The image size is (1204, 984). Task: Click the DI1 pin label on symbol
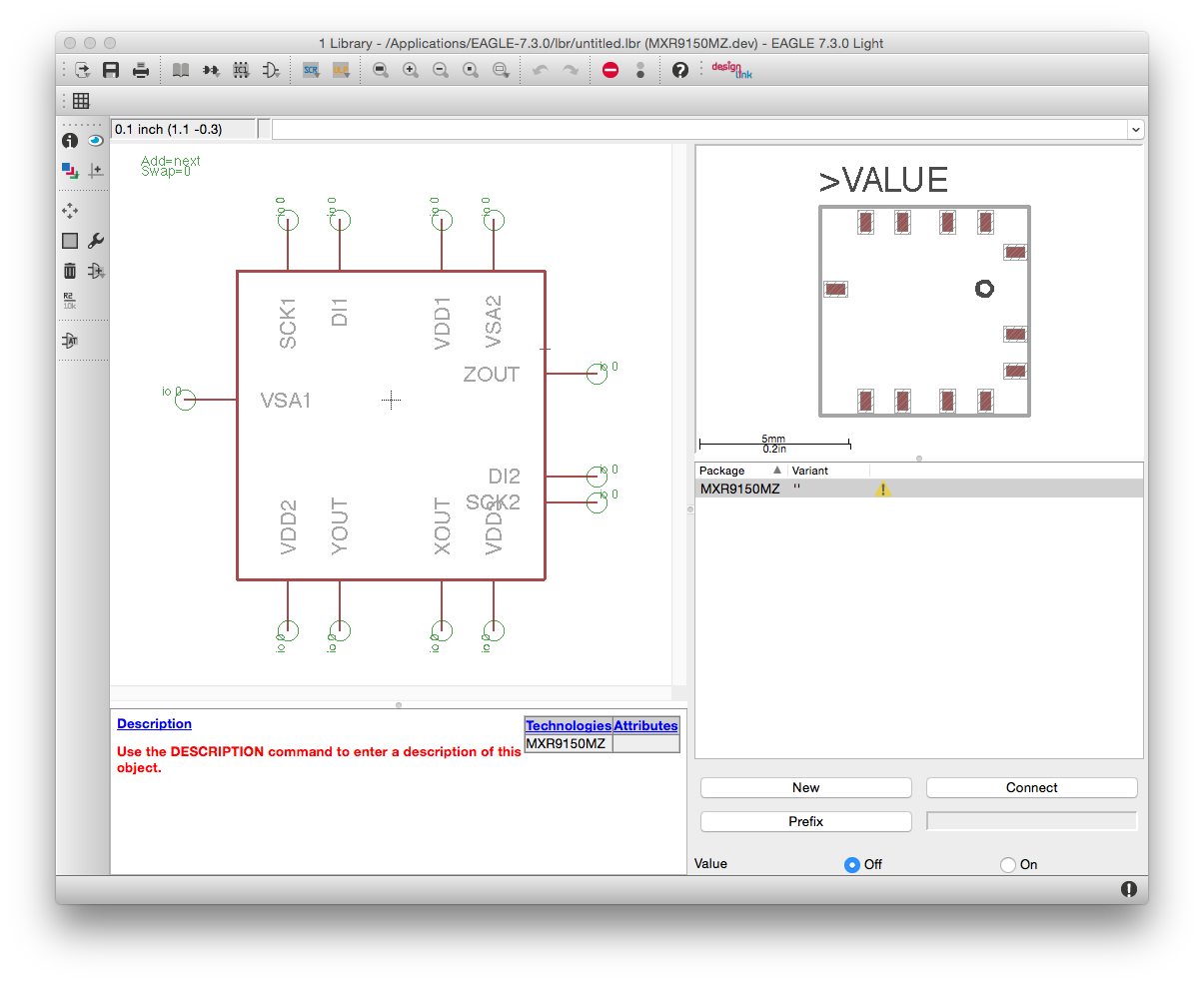pyautogui.click(x=340, y=312)
